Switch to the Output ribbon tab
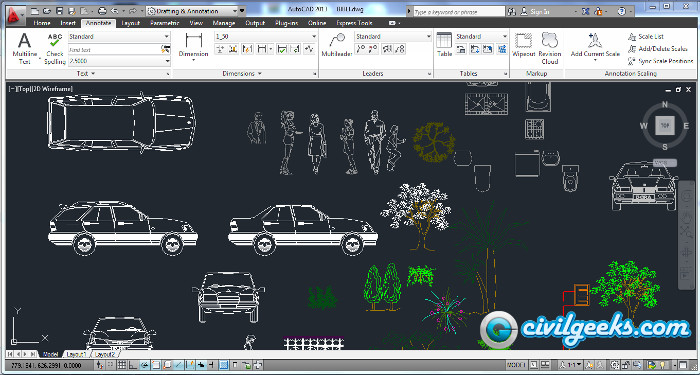 click(x=255, y=23)
